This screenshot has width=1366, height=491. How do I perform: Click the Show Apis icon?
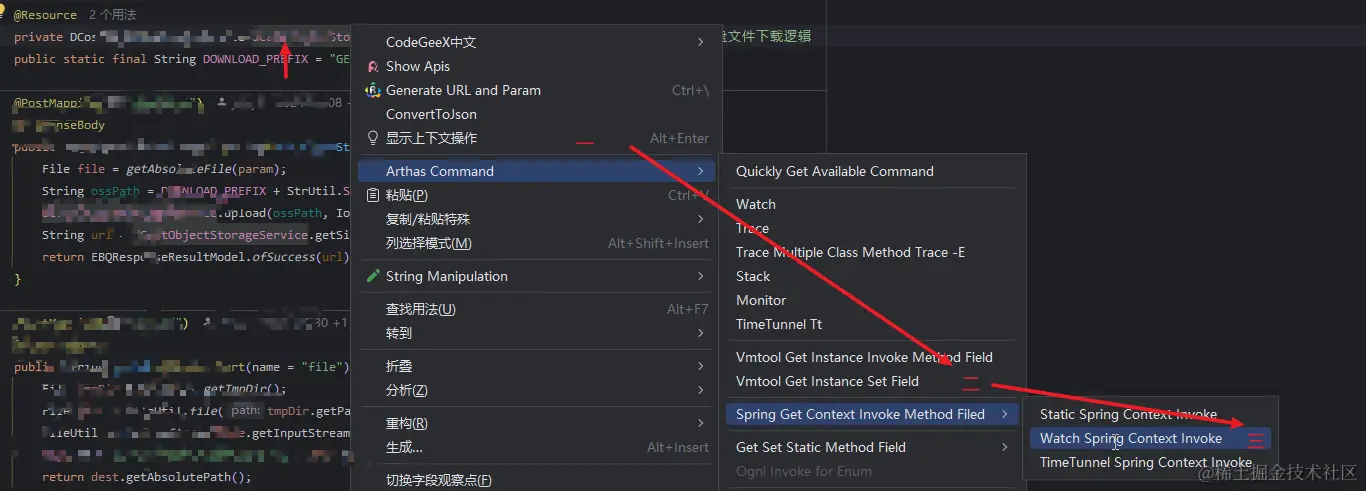373,66
